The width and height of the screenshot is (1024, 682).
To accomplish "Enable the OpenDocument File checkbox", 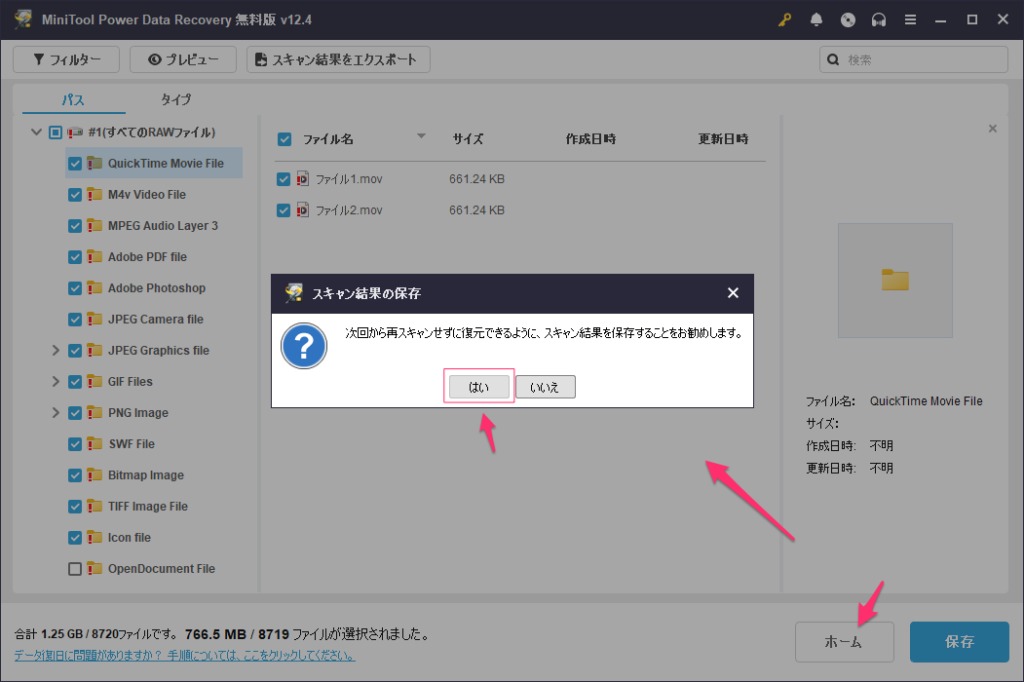I will point(75,569).
